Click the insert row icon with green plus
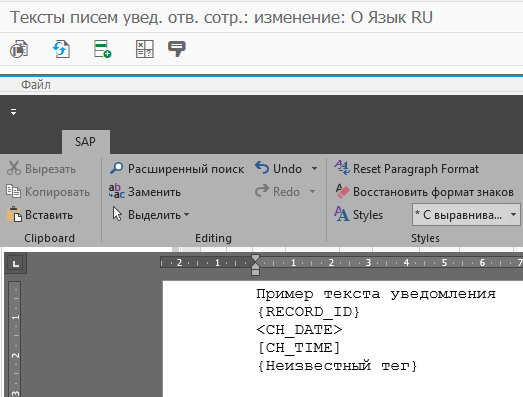This screenshot has width=523, height=397. coord(102,49)
